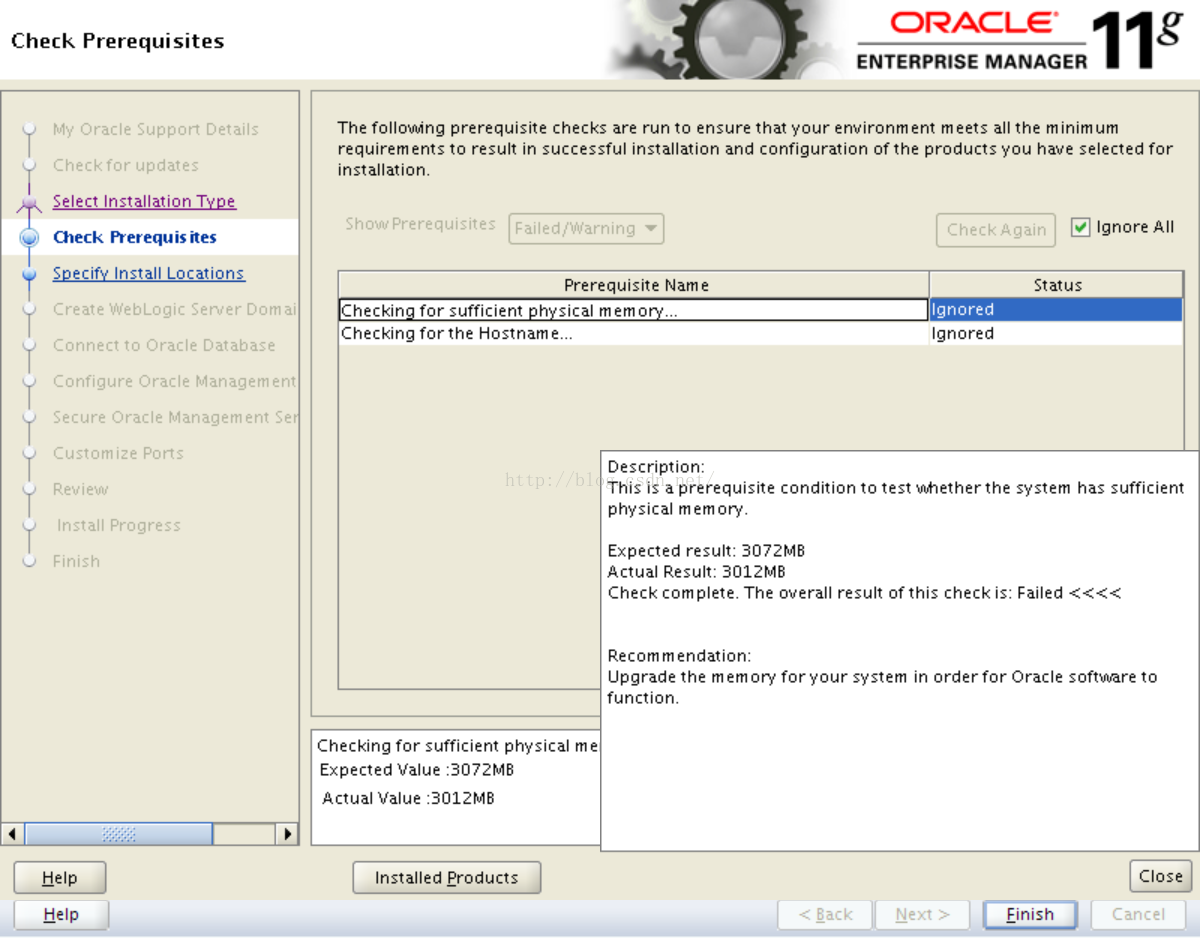Click the step bullet beside Select Installation Type
The width and height of the screenshot is (1200, 938).
[30, 201]
